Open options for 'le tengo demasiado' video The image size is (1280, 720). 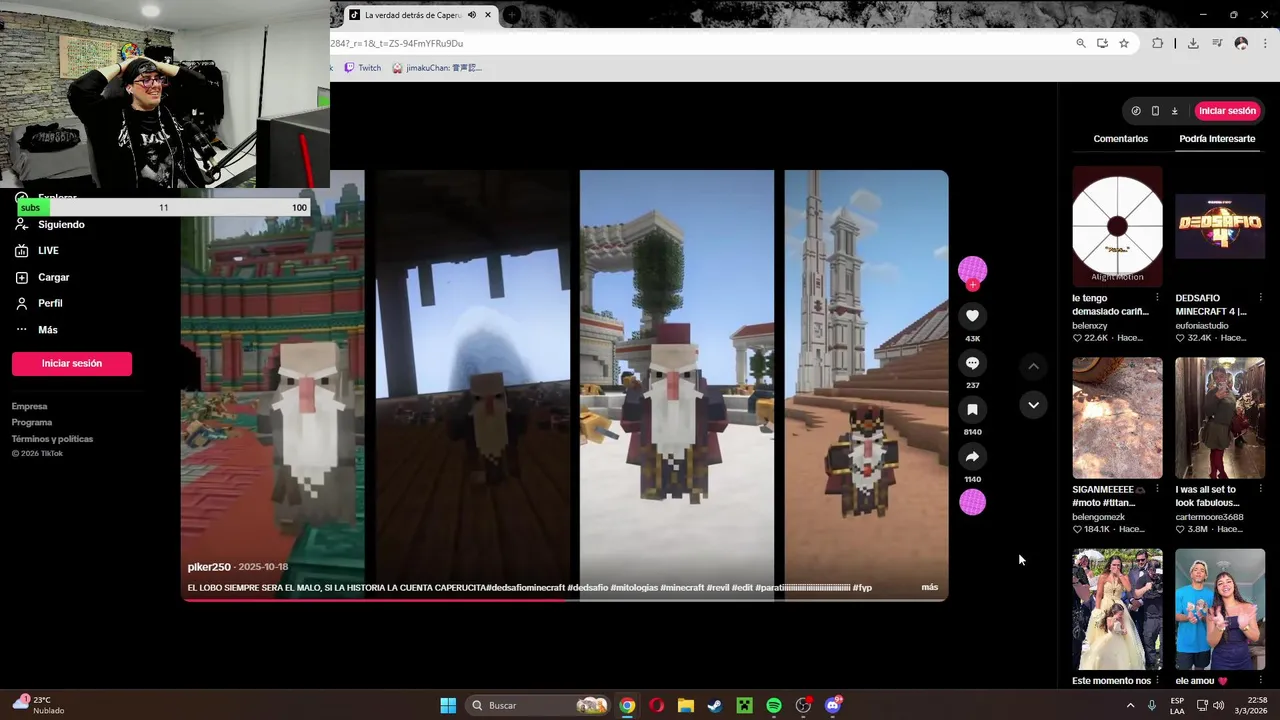coord(1157,298)
